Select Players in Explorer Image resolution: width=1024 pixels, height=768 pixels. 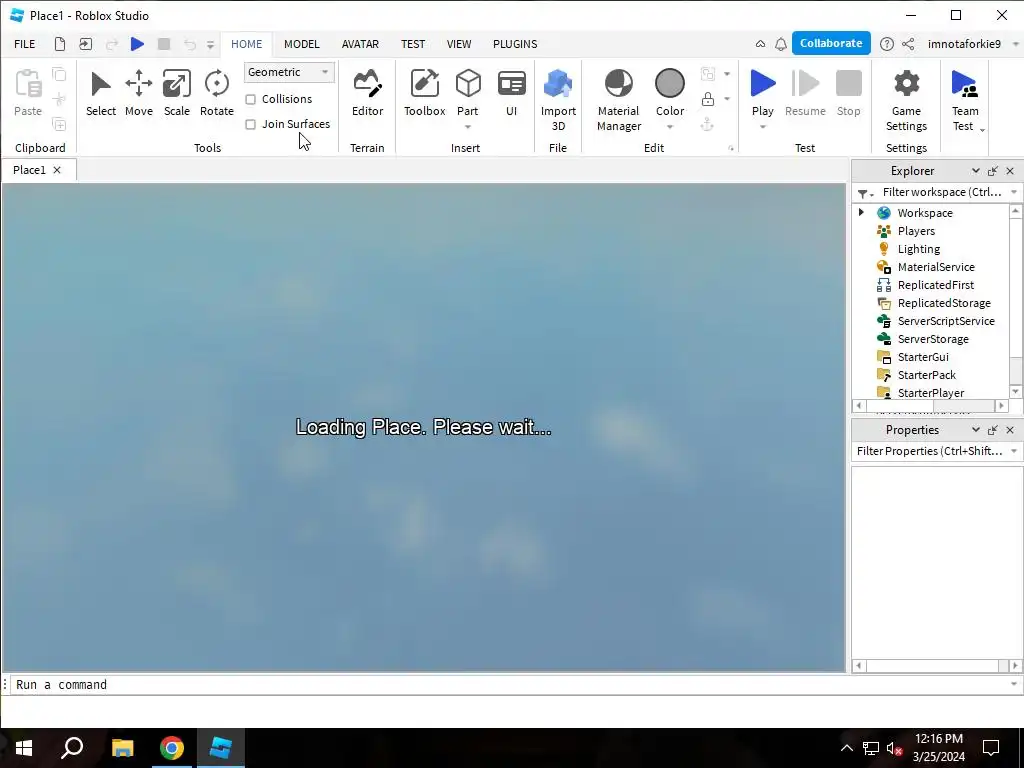coord(916,231)
